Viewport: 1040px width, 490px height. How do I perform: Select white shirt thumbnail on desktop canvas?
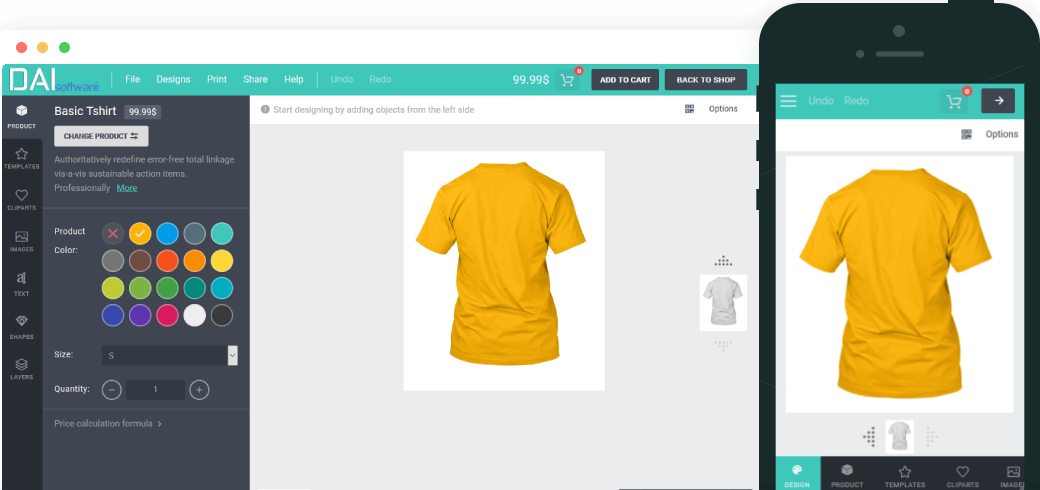tap(723, 302)
